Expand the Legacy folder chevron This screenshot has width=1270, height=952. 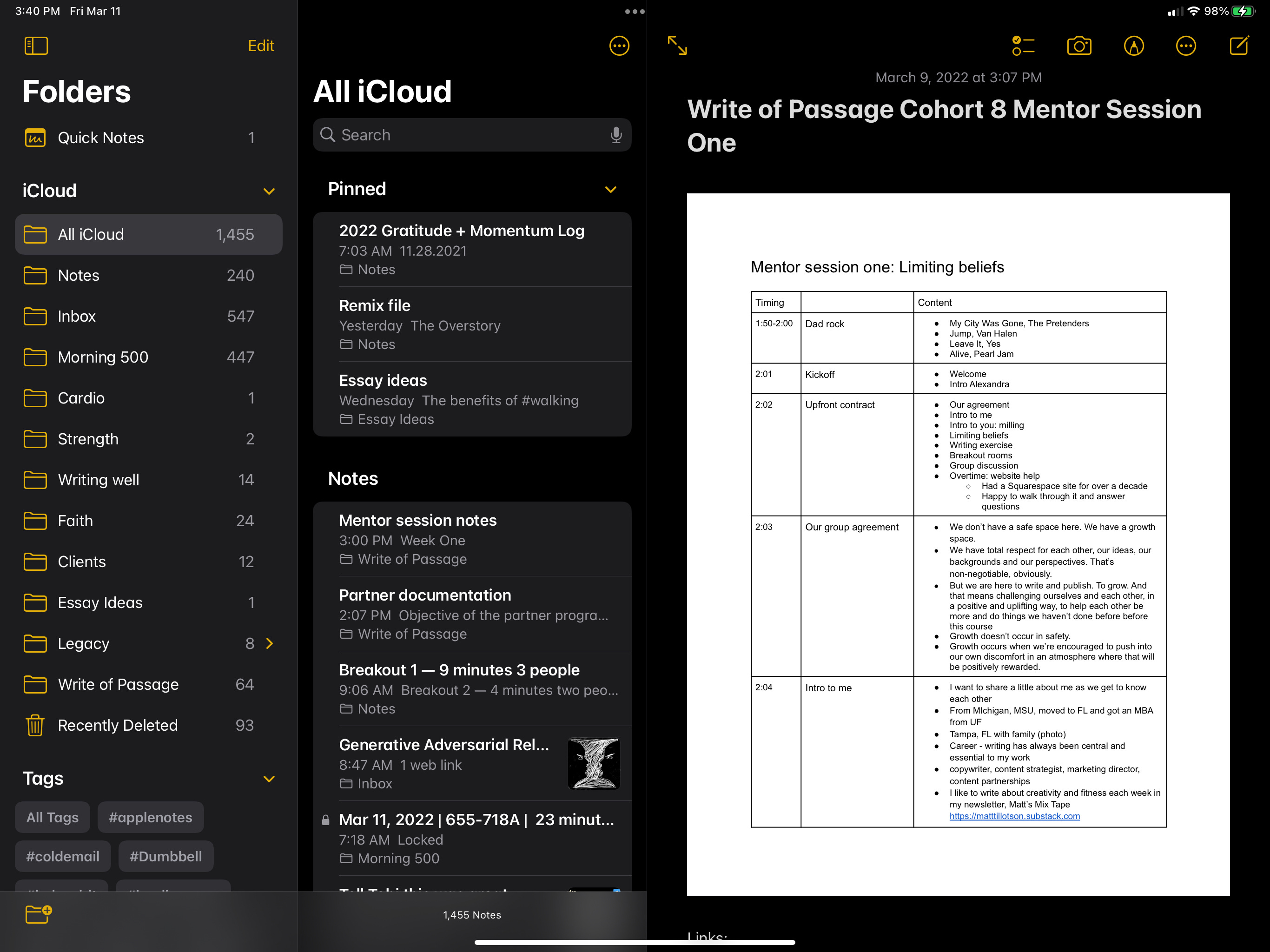(x=269, y=644)
